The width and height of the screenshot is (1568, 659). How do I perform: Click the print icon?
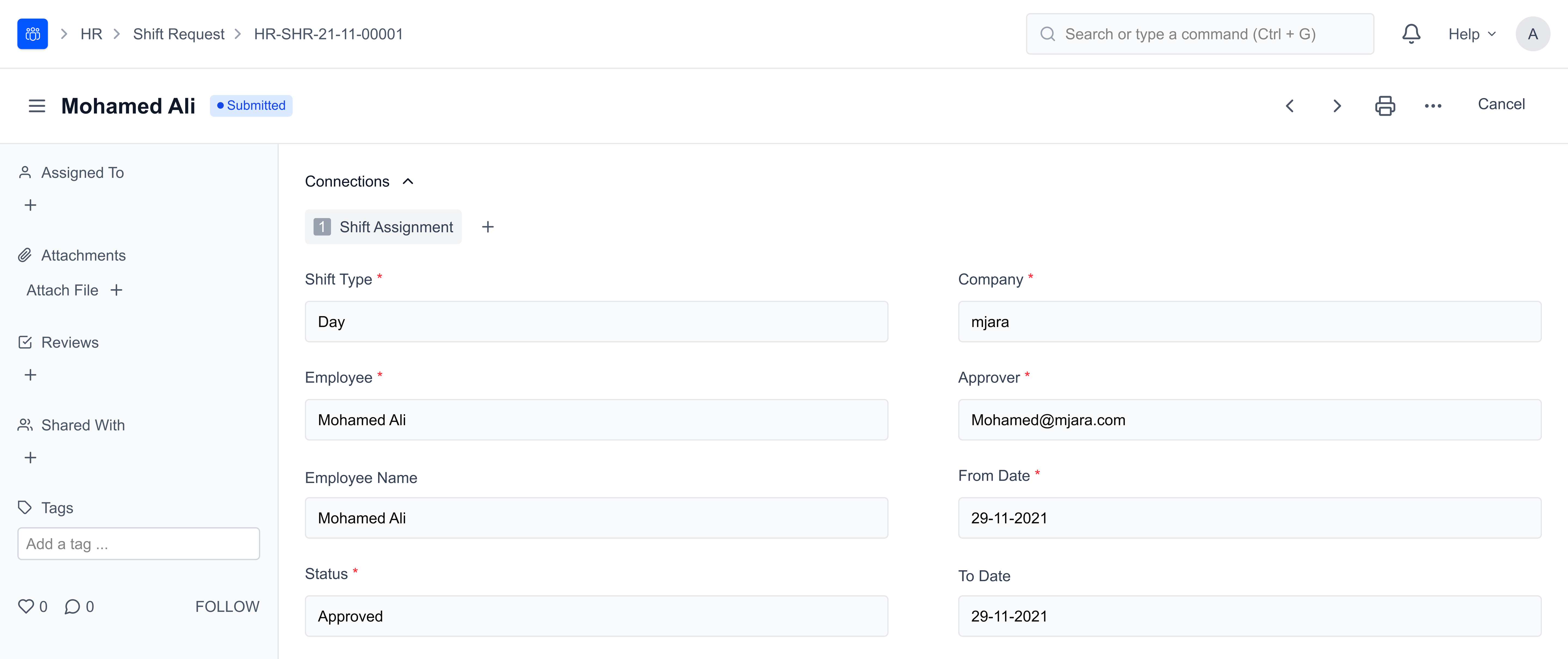1384,106
